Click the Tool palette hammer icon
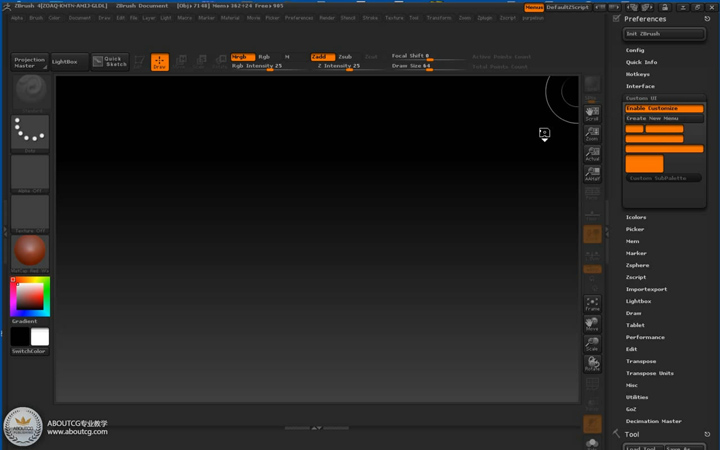The image size is (720, 450). (x=616, y=433)
